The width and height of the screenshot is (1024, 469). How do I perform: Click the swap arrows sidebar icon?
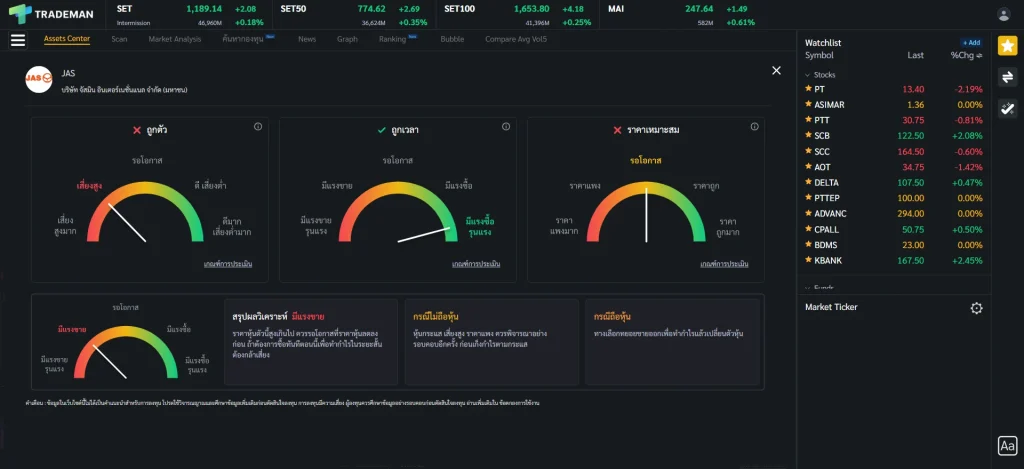[x=1007, y=77]
